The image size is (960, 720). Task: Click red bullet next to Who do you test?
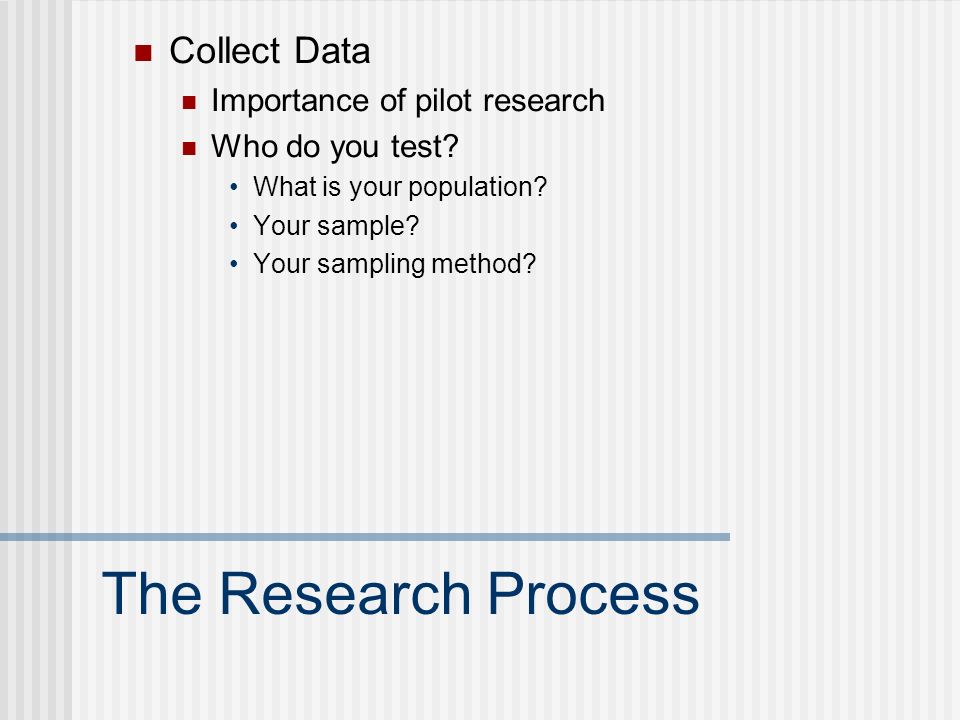click(x=189, y=148)
